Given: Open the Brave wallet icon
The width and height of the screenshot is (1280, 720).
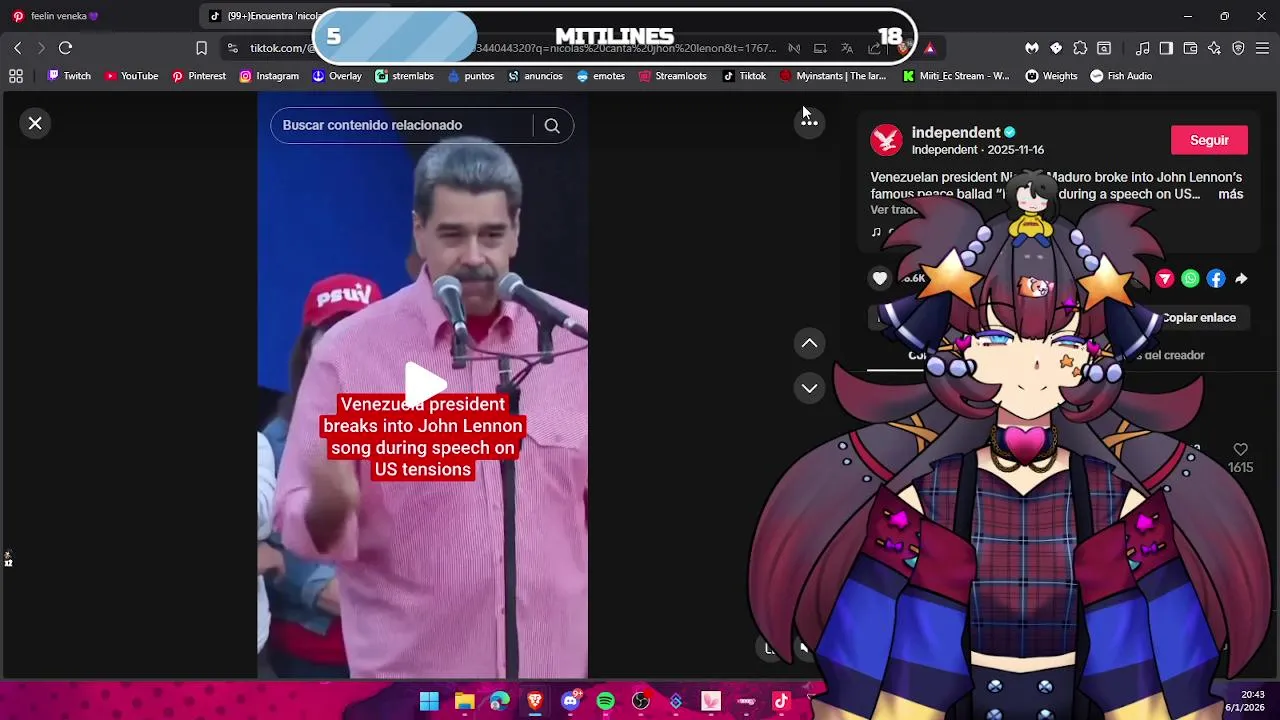Looking at the screenshot, I should pyautogui.click(x=1190, y=48).
